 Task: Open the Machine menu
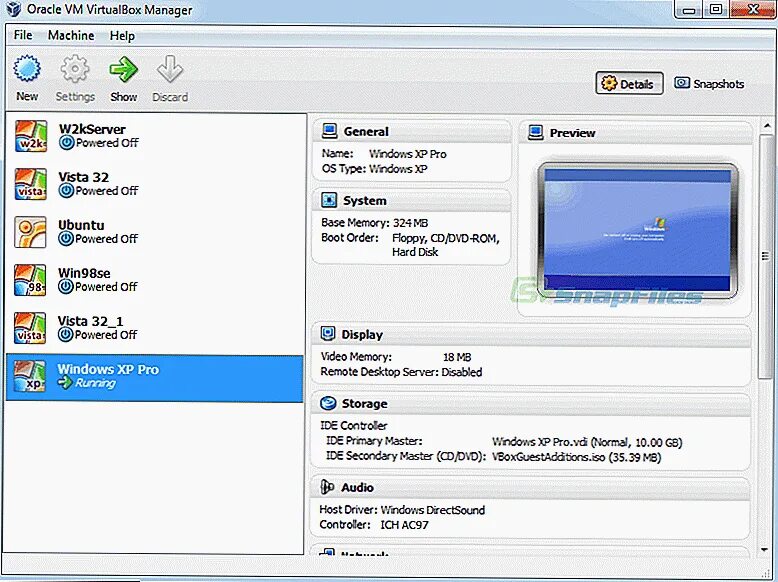[x=71, y=35]
